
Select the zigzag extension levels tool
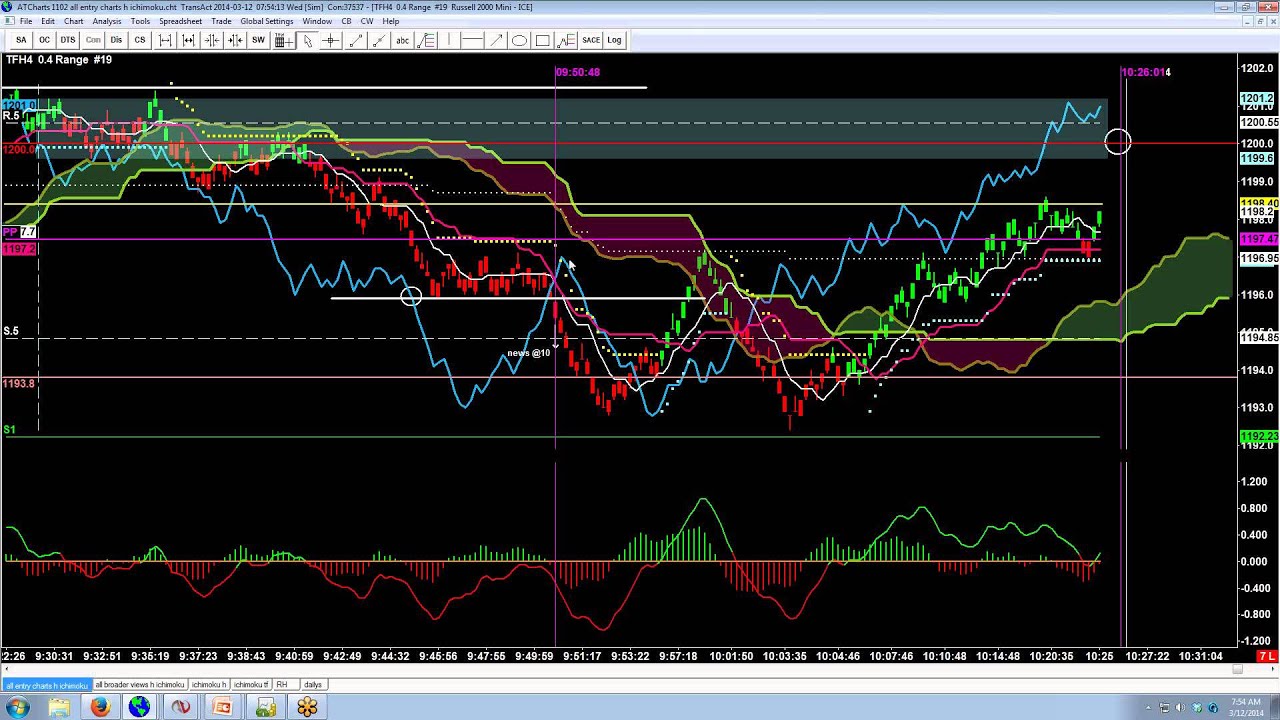click(x=566, y=40)
